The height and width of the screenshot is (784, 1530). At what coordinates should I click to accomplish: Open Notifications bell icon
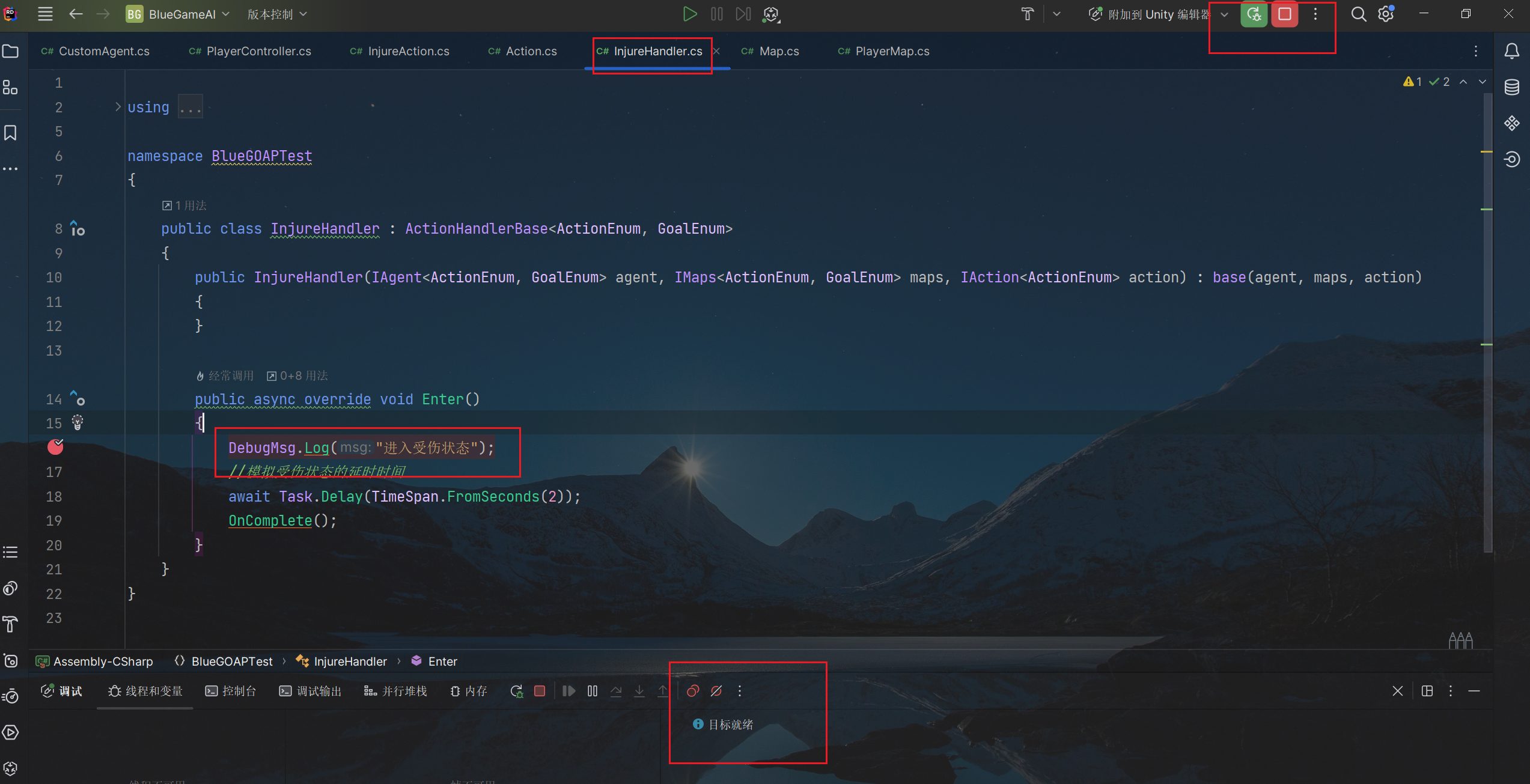coord(1512,51)
